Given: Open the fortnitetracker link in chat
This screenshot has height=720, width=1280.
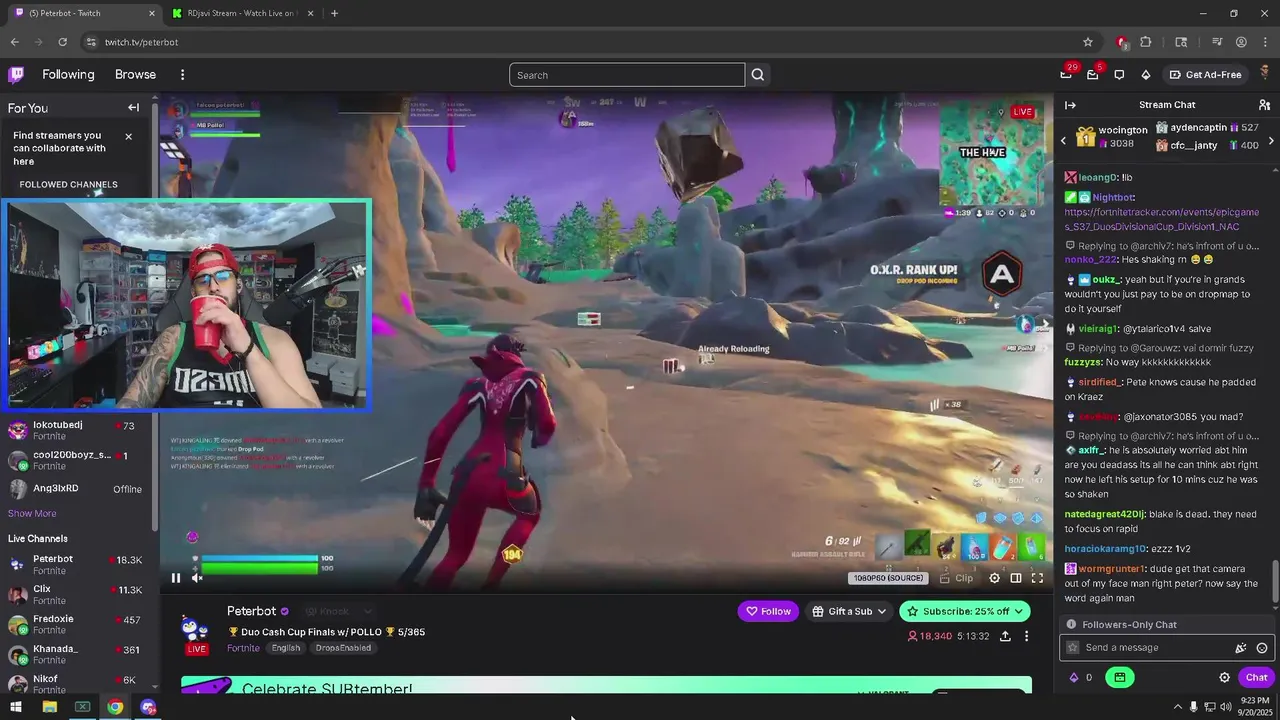Looking at the screenshot, I should (x=1161, y=219).
